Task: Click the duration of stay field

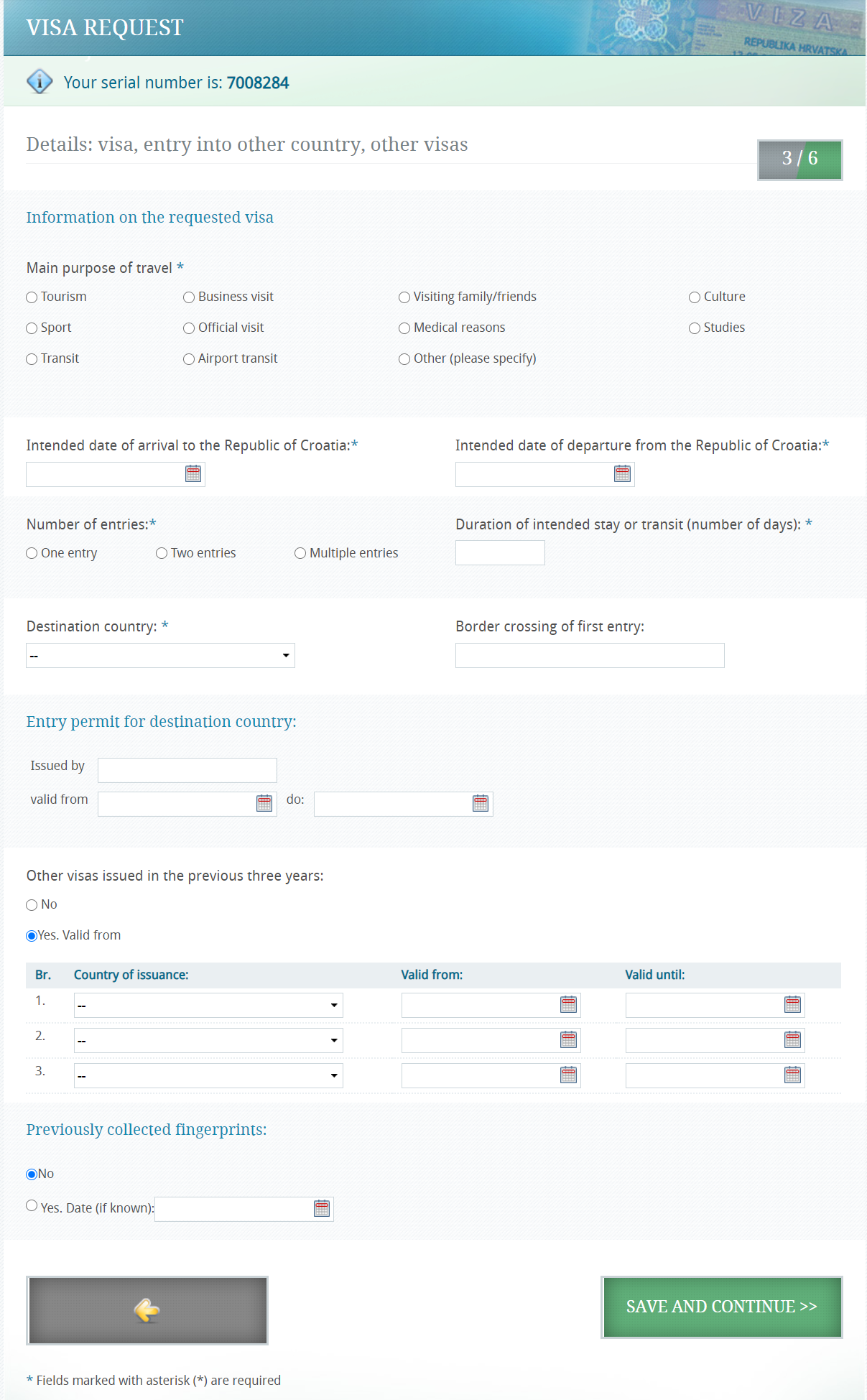Action: point(500,552)
